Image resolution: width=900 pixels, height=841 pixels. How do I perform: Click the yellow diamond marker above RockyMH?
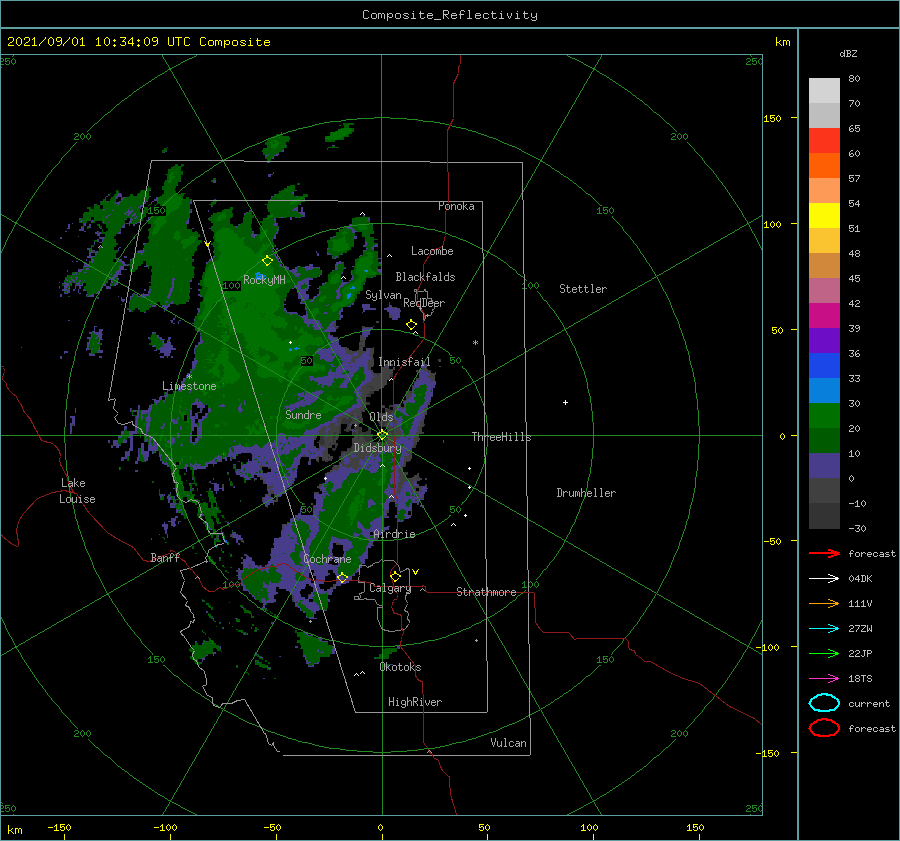pyautogui.click(x=267, y=261)
